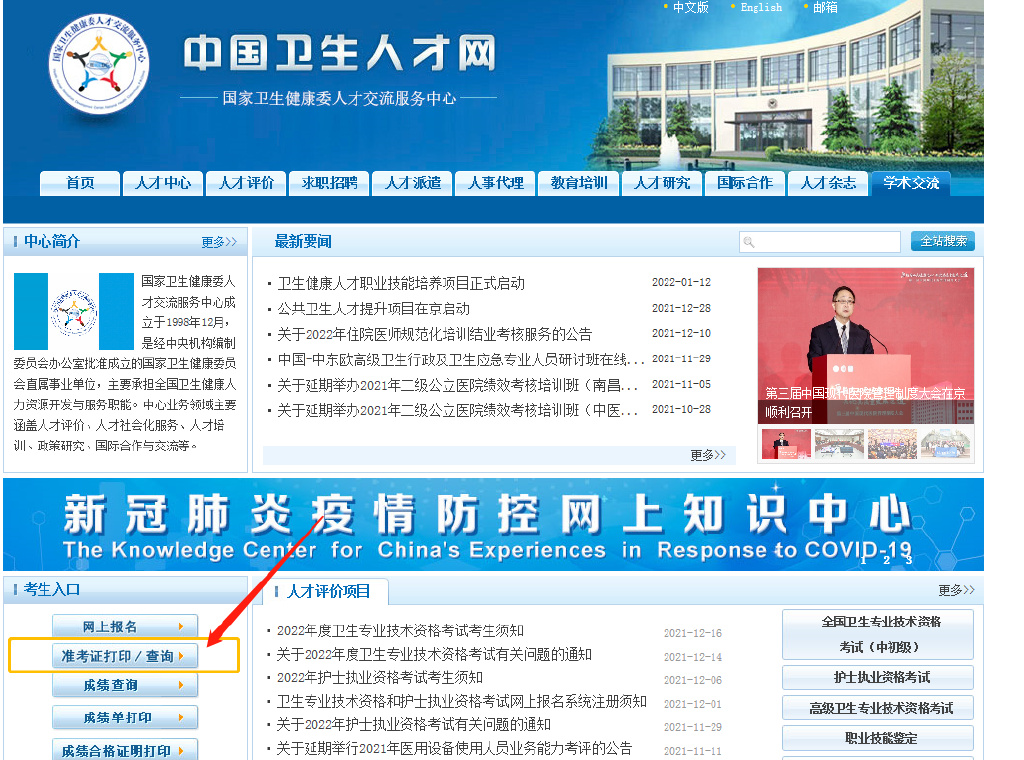Click the 成绩合格证明打印 button

[125, 750]
